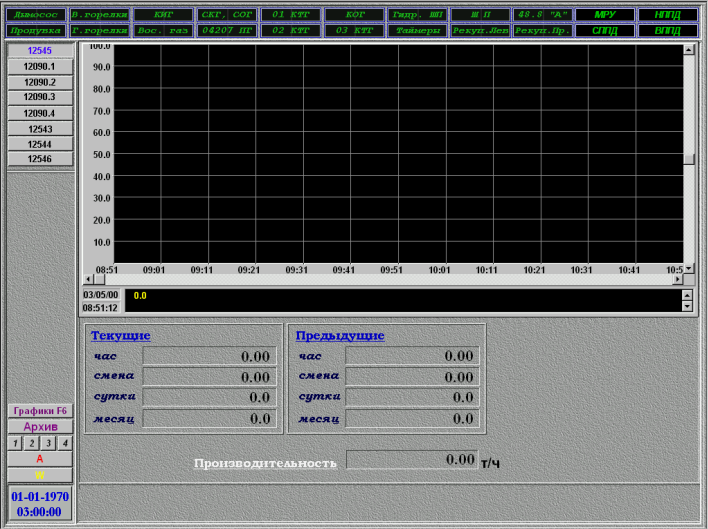
Task: Click legend panel scroll down arrow
Action: (686, 307)
